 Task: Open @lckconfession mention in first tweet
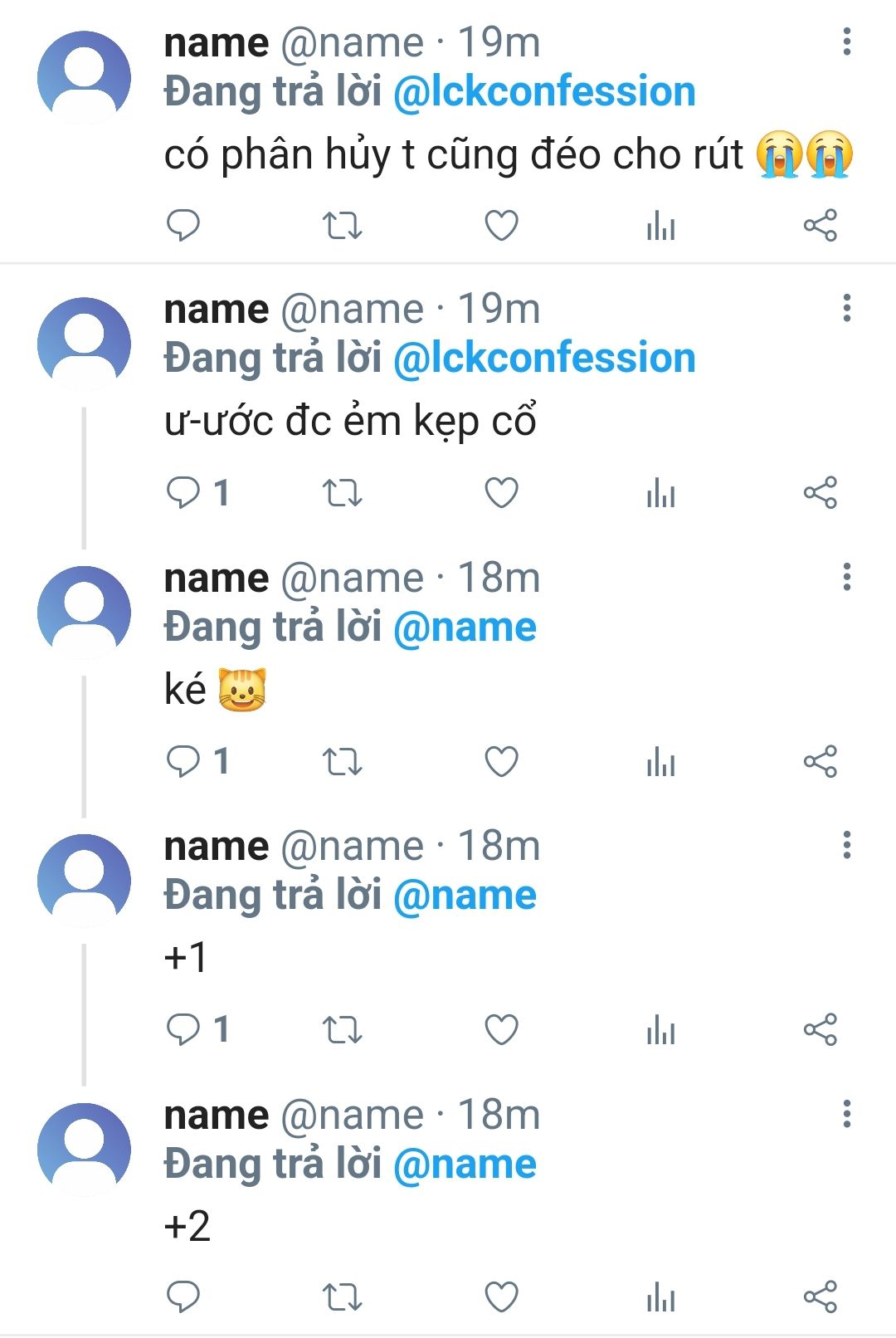[544, 91]
